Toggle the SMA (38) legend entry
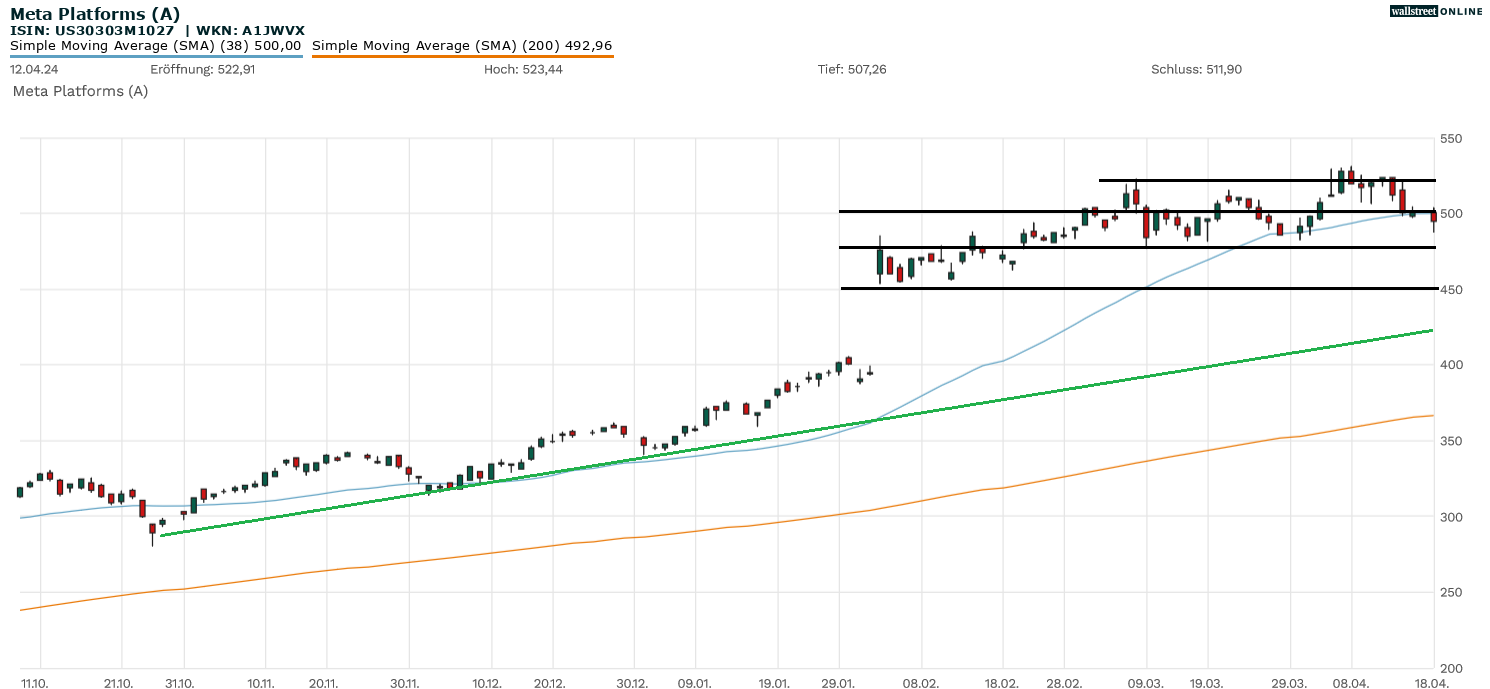Viewport: 1490px width, 689px height. click(x=156, y=46)
